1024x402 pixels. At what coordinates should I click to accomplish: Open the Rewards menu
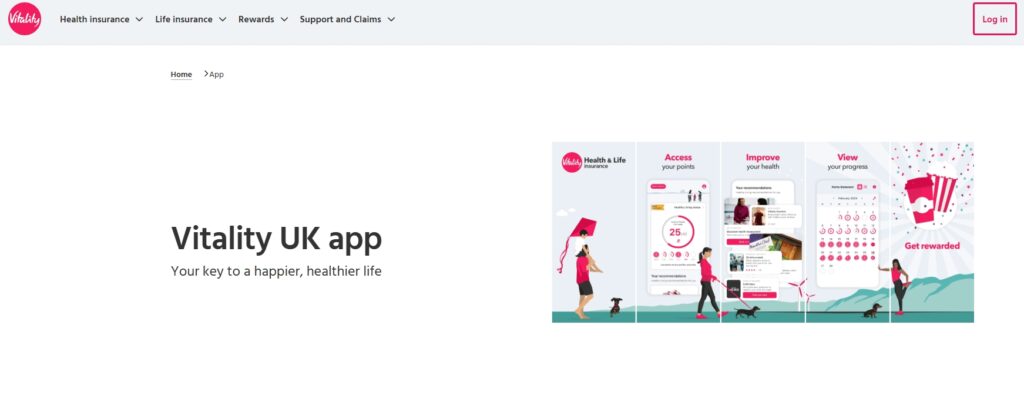pyautogui.click(x=256, y=19)
